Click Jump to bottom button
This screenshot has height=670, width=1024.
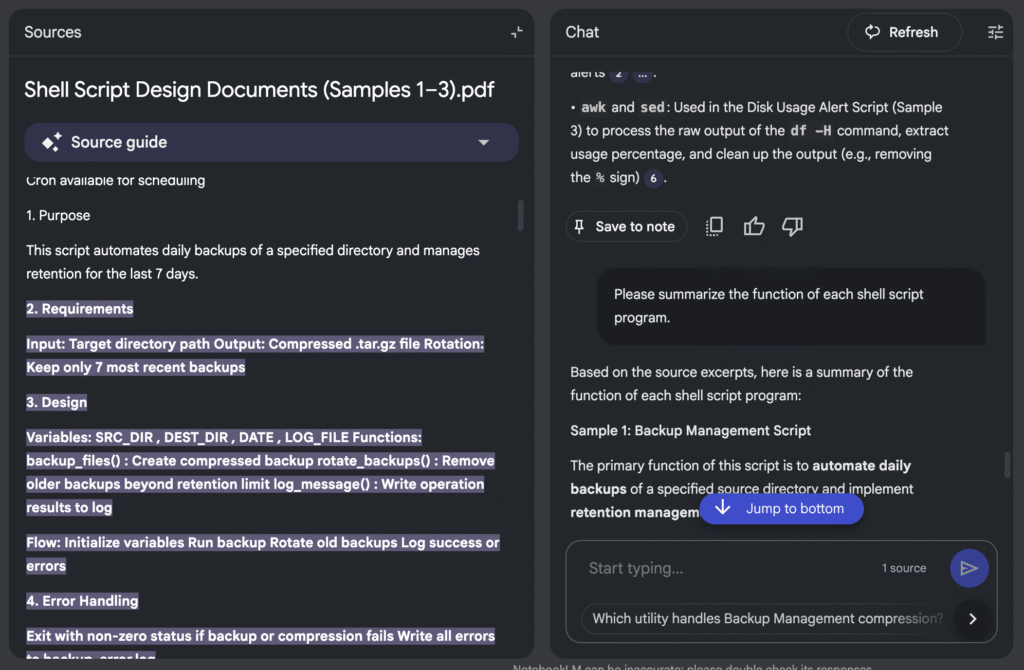[780, 508]
